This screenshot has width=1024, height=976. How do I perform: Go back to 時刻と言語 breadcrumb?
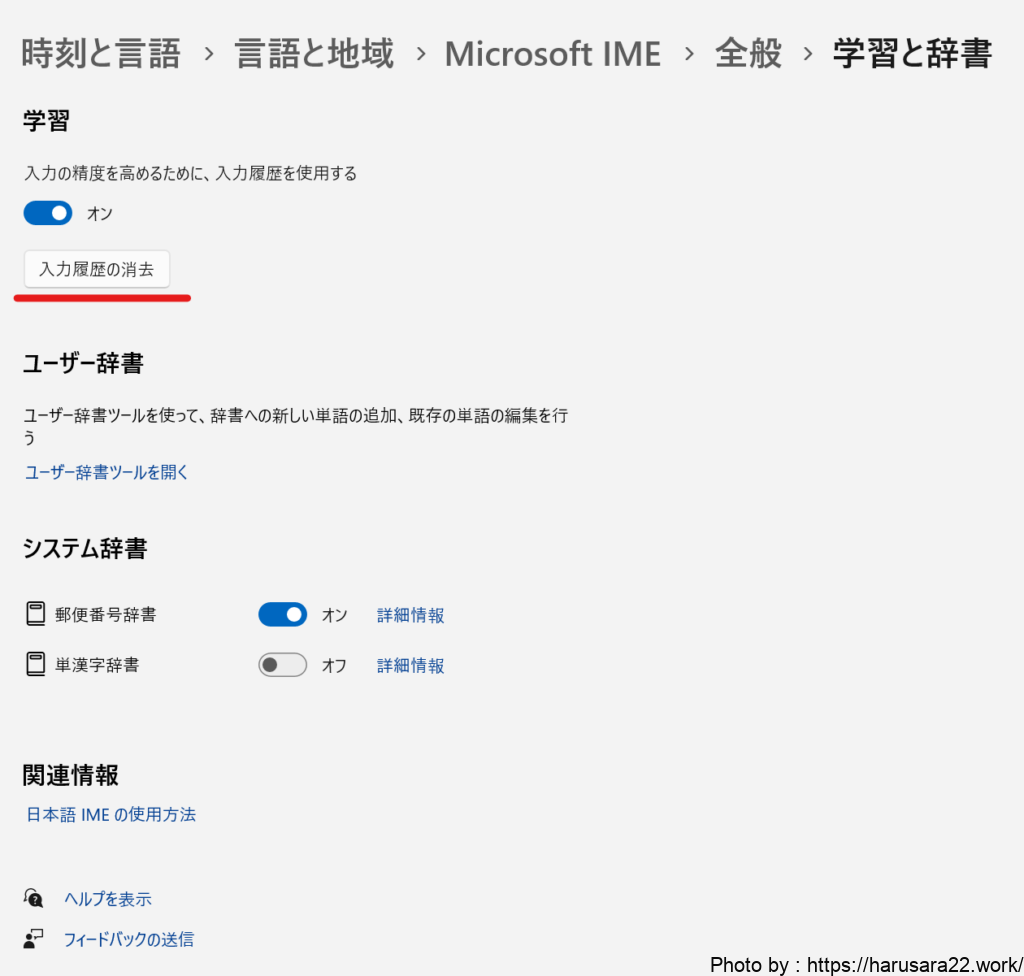coord(101,54)
